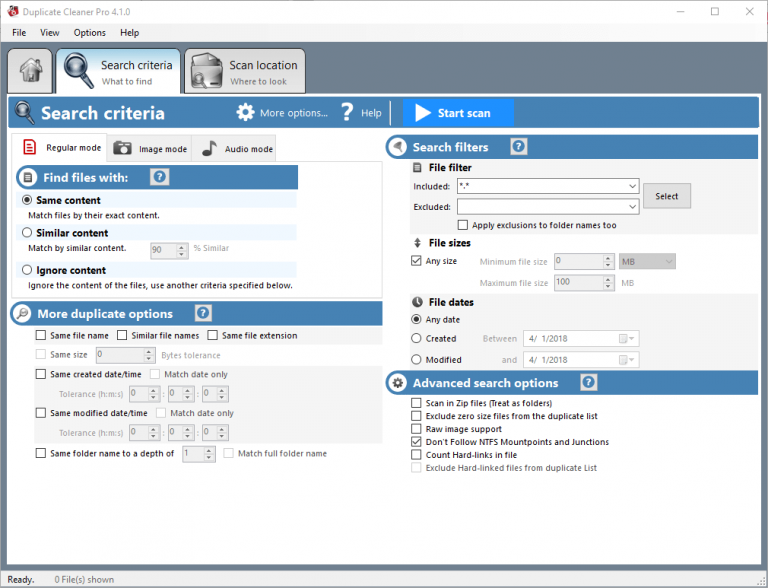Enable Same modified date/time checkbox
Image resolution: width=768 pixels, height=588 pixels.
(41, 413)
